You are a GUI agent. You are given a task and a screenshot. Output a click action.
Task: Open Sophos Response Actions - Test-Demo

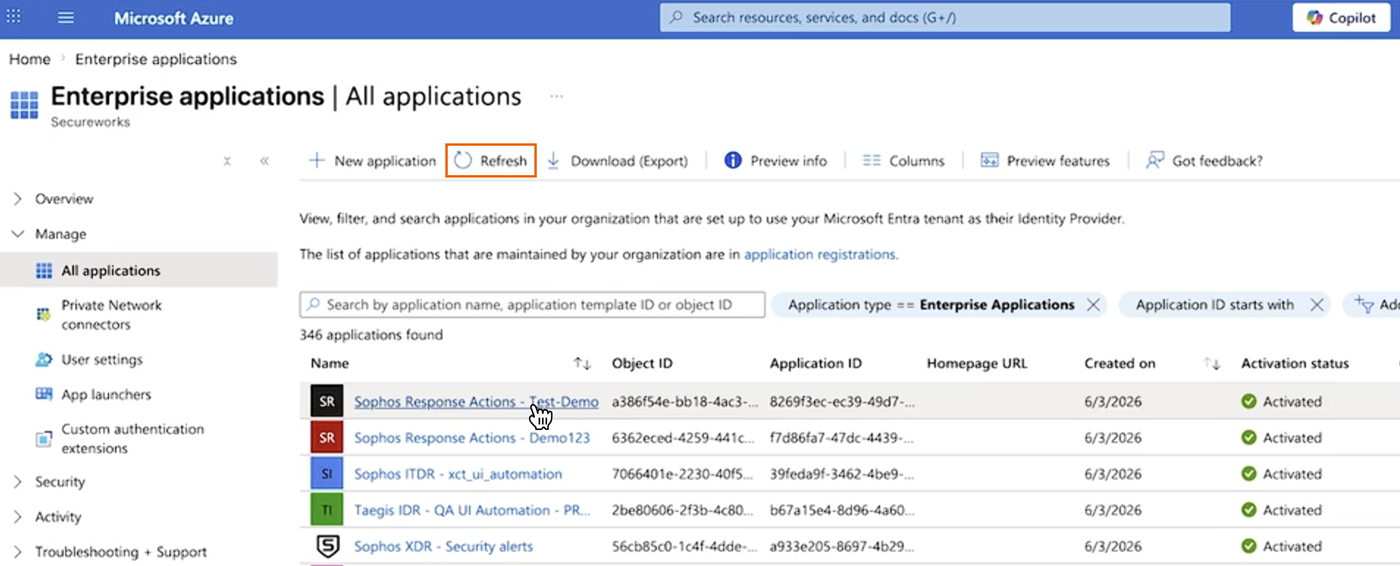pyautogui.click(x=476, y=402)
